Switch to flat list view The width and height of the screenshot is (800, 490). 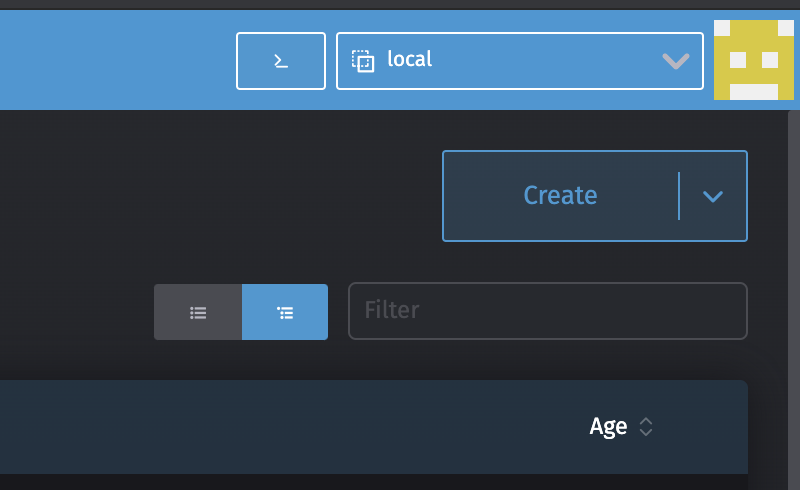point(198,312)
